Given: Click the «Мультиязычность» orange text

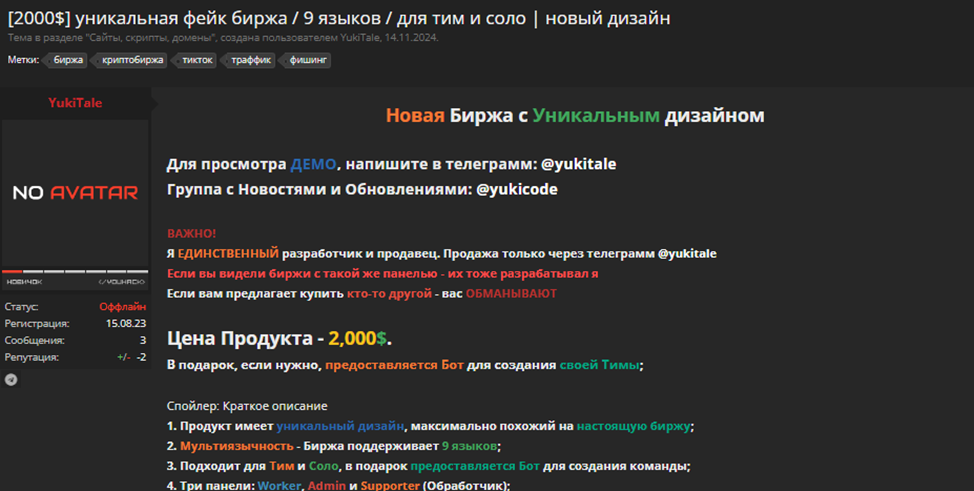Looking at the screenshot, I should (237, 446).
